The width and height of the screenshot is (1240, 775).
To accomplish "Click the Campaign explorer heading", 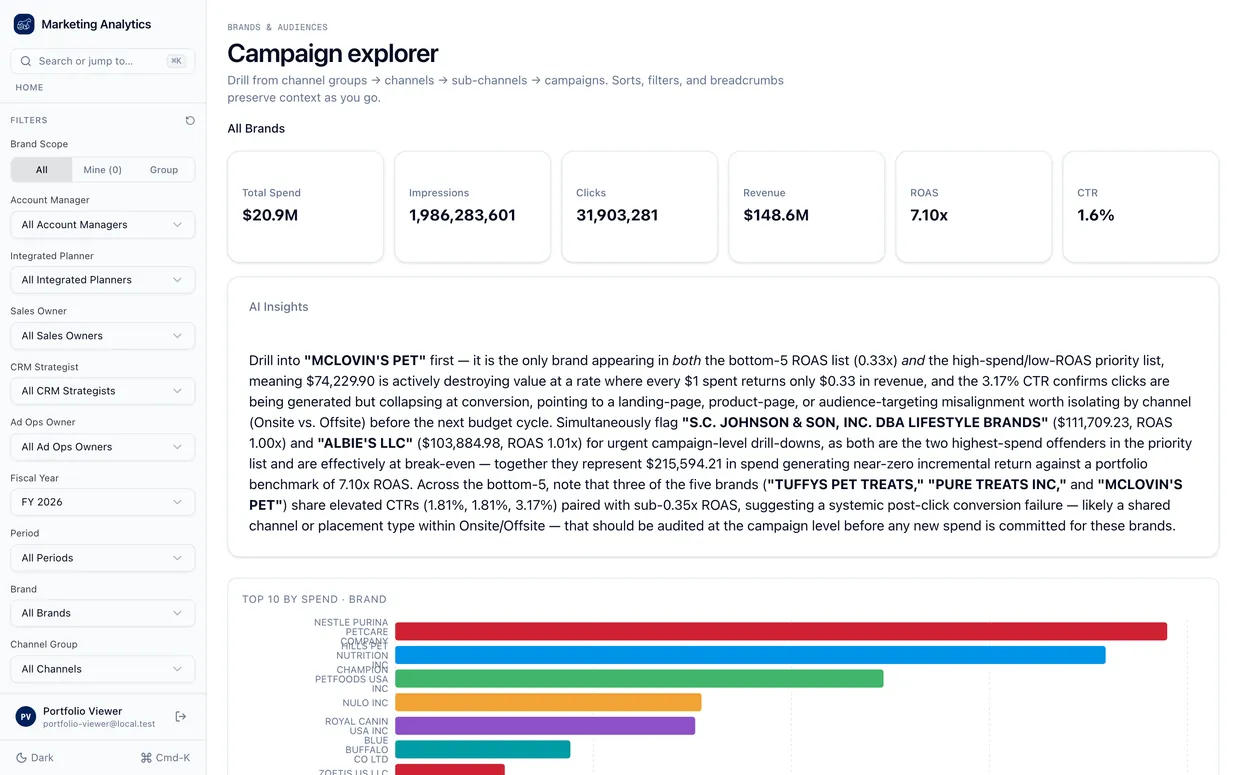I will pos(332,53).
